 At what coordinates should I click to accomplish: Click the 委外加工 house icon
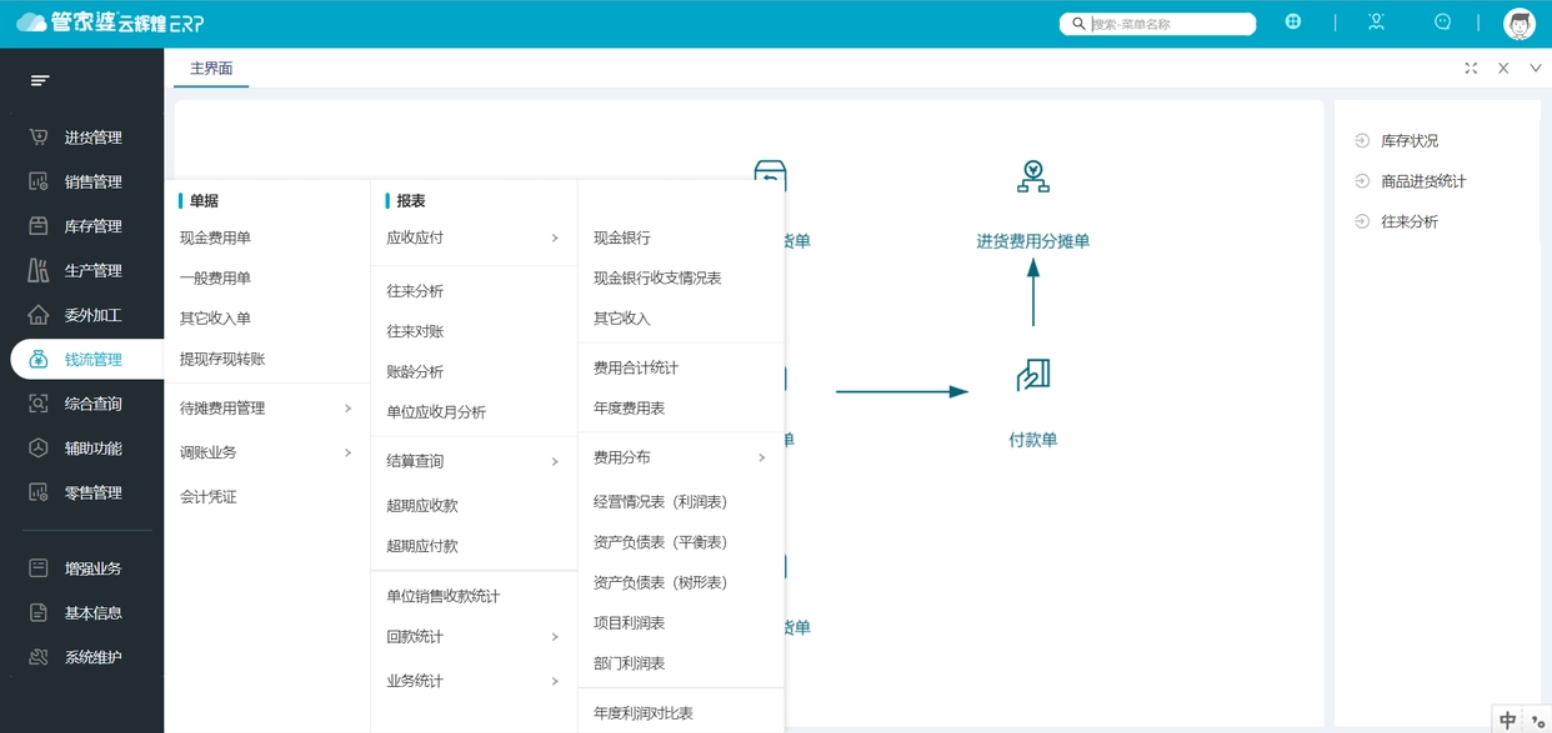(38, 315)
